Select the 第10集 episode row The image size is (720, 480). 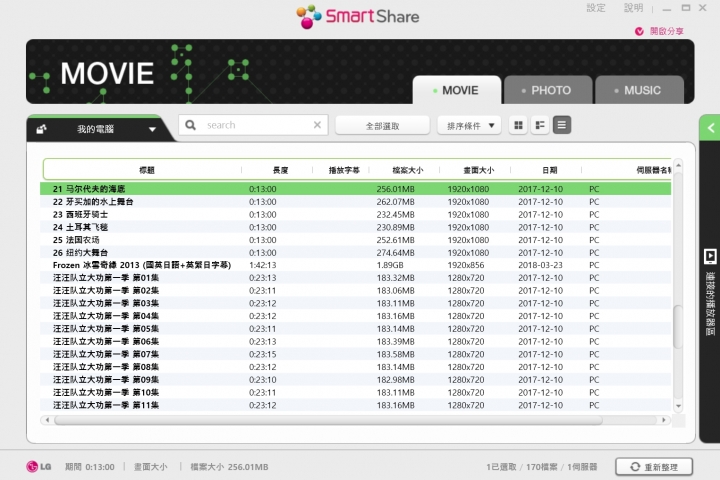[x=355, y=392]
